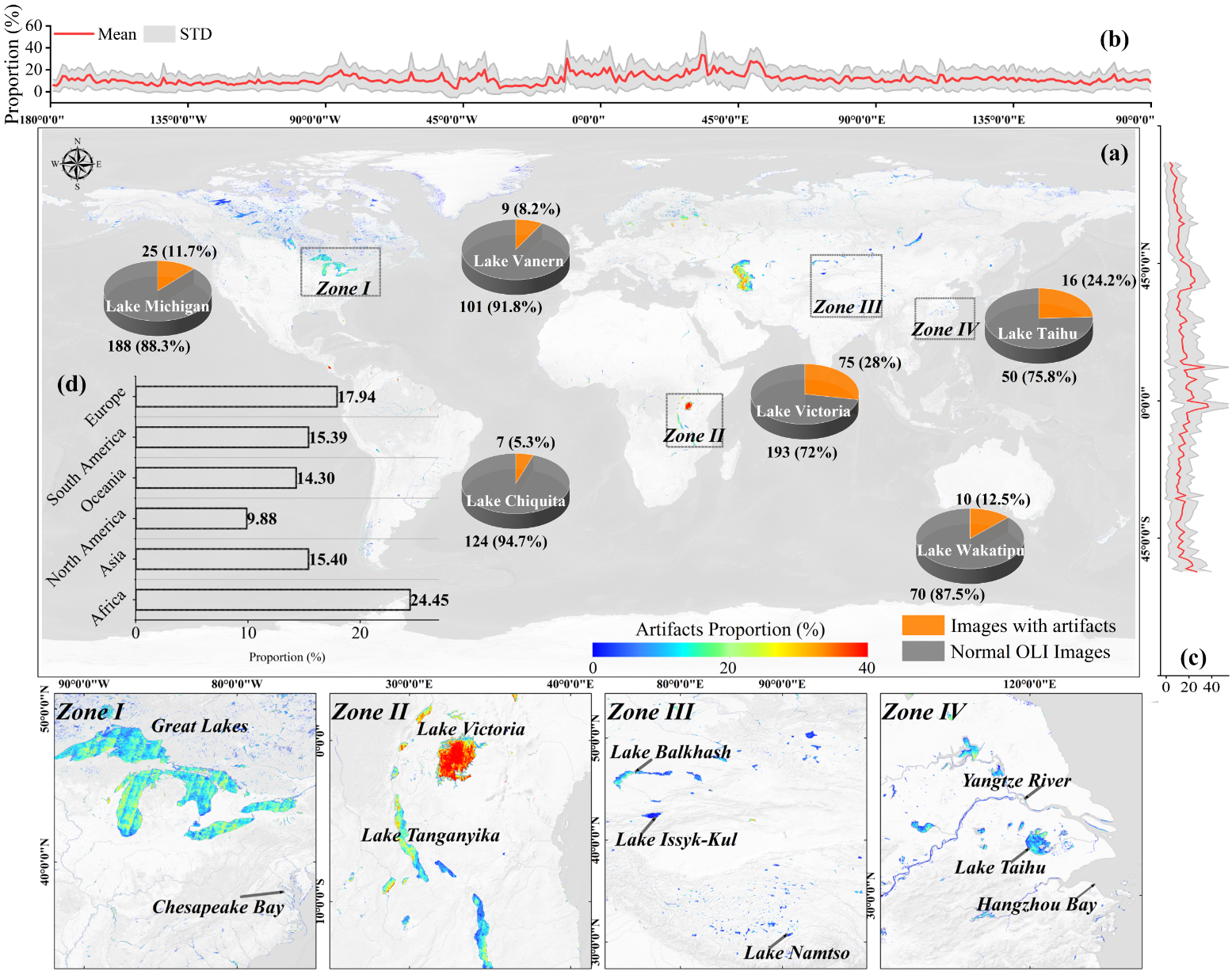Click the Lake Victoria pie chart
The image size is (1232, 971).
coord(804,400)
